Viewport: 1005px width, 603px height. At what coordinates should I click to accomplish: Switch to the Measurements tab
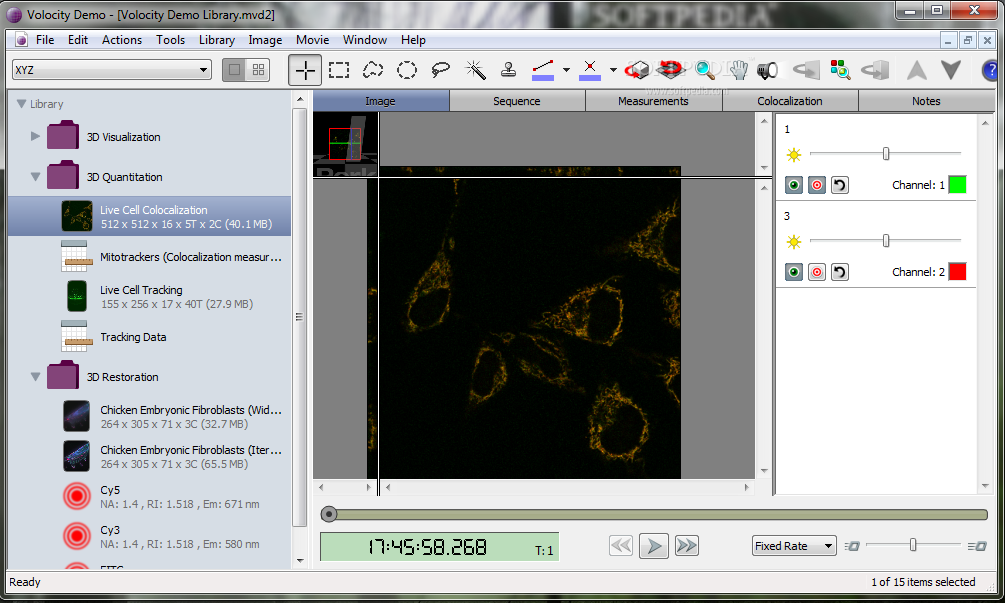coord(653,101)
